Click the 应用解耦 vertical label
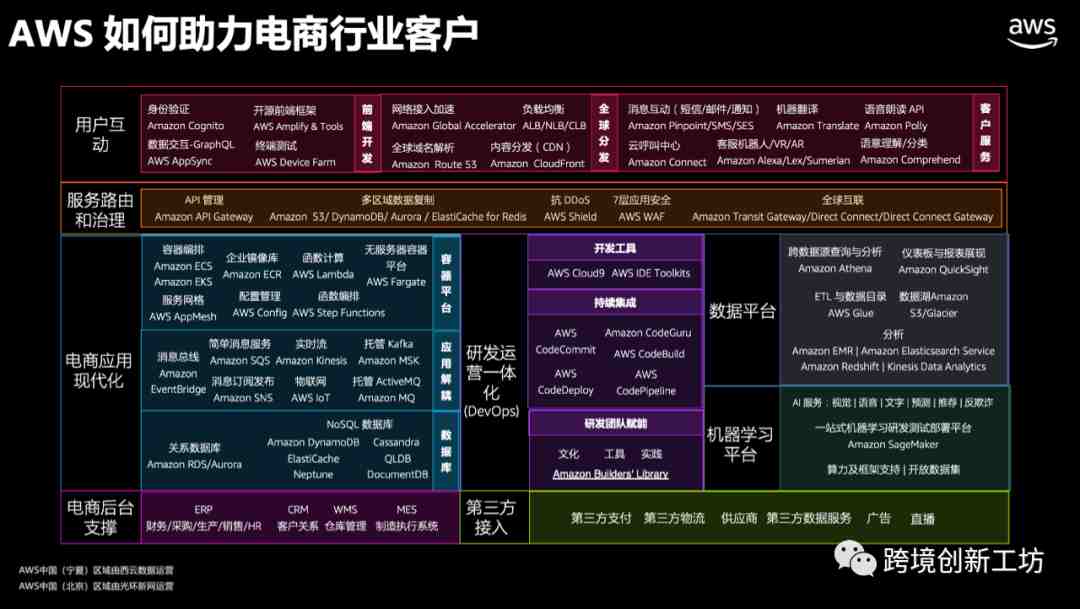The image size is (1080, 609). 446,370
